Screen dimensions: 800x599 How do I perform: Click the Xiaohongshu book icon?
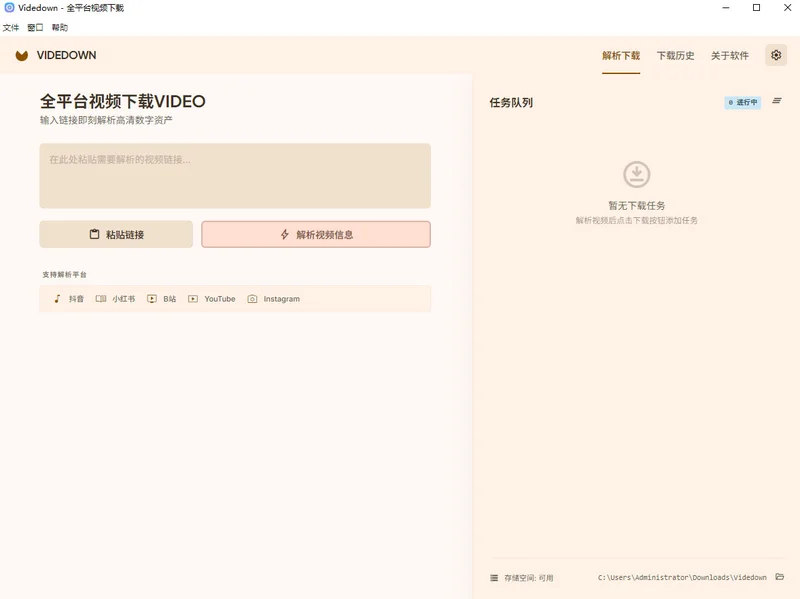point(101,298)
